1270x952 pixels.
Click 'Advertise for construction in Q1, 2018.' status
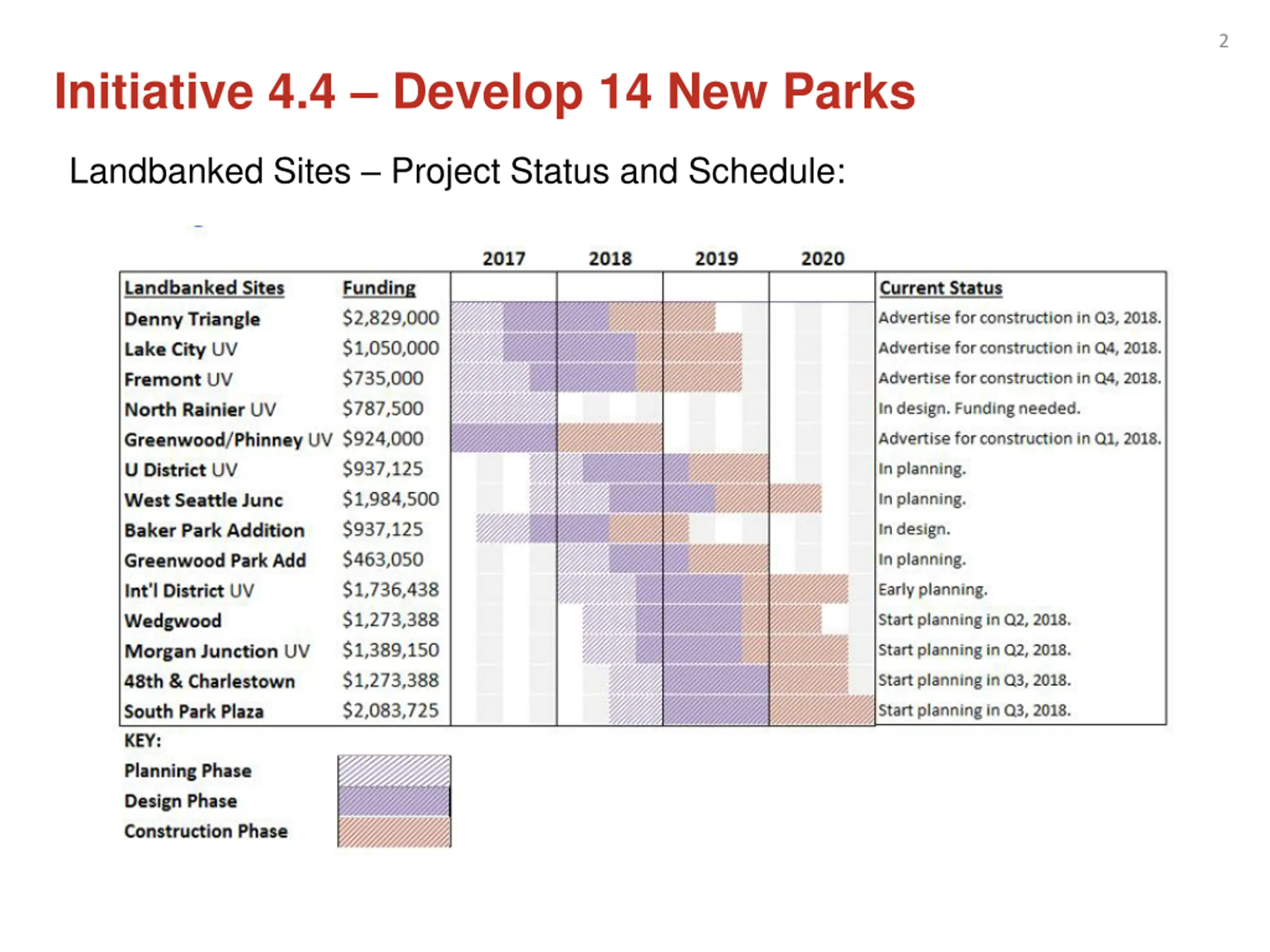[1020, 439]
